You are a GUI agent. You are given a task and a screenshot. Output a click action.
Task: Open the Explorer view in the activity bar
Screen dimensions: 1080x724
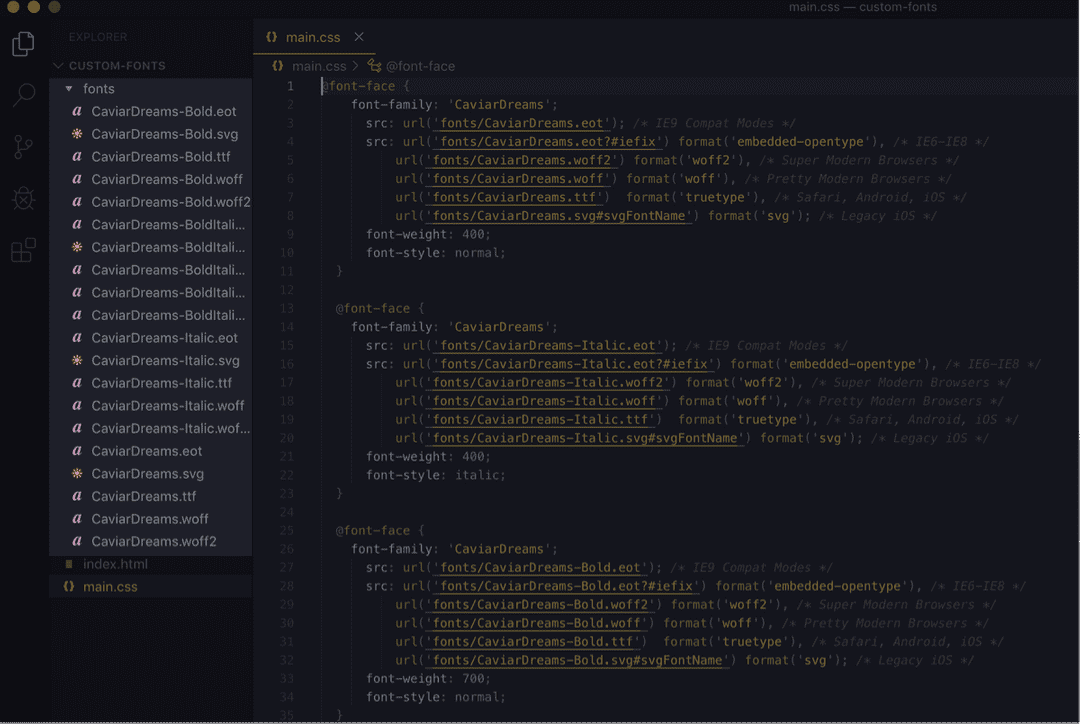coord(23,44)
